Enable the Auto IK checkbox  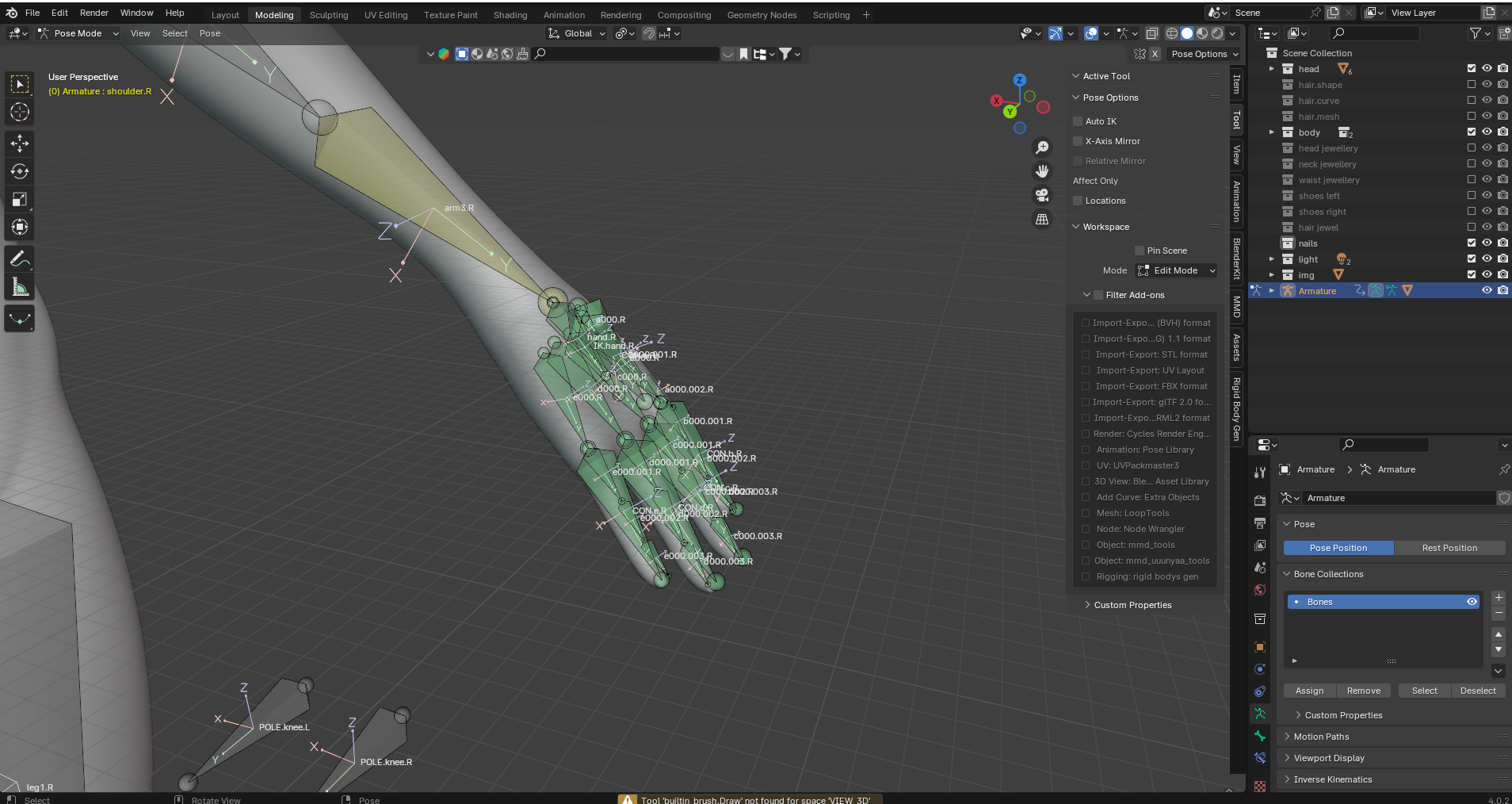[1078, 121]
